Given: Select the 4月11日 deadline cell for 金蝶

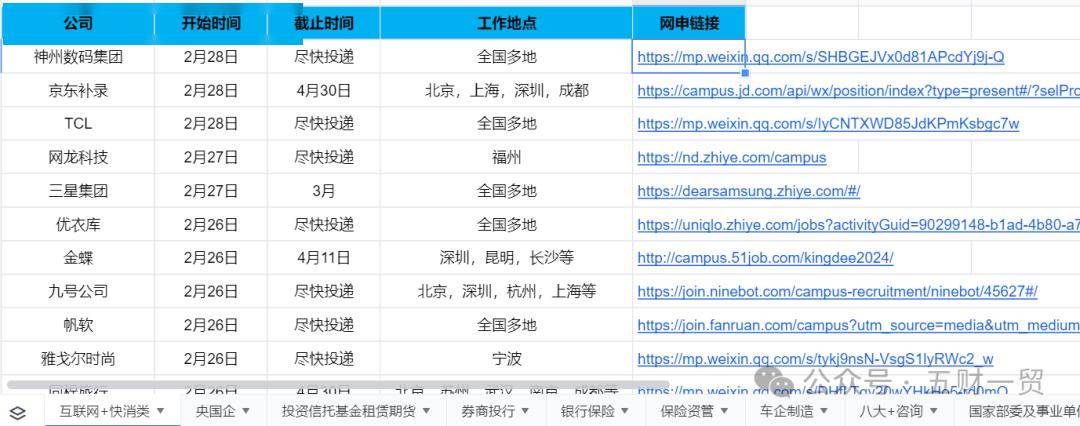Looking at the screenshot, I should coord(324,258).
